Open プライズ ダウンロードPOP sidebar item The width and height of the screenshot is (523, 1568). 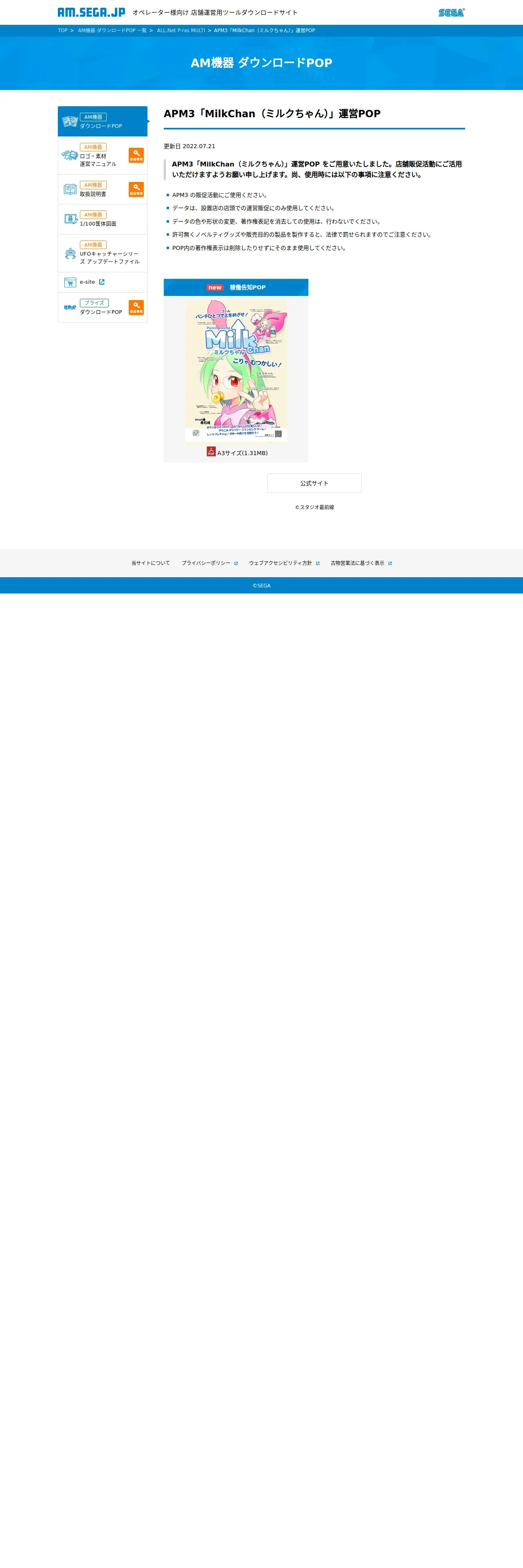[102, 307]
